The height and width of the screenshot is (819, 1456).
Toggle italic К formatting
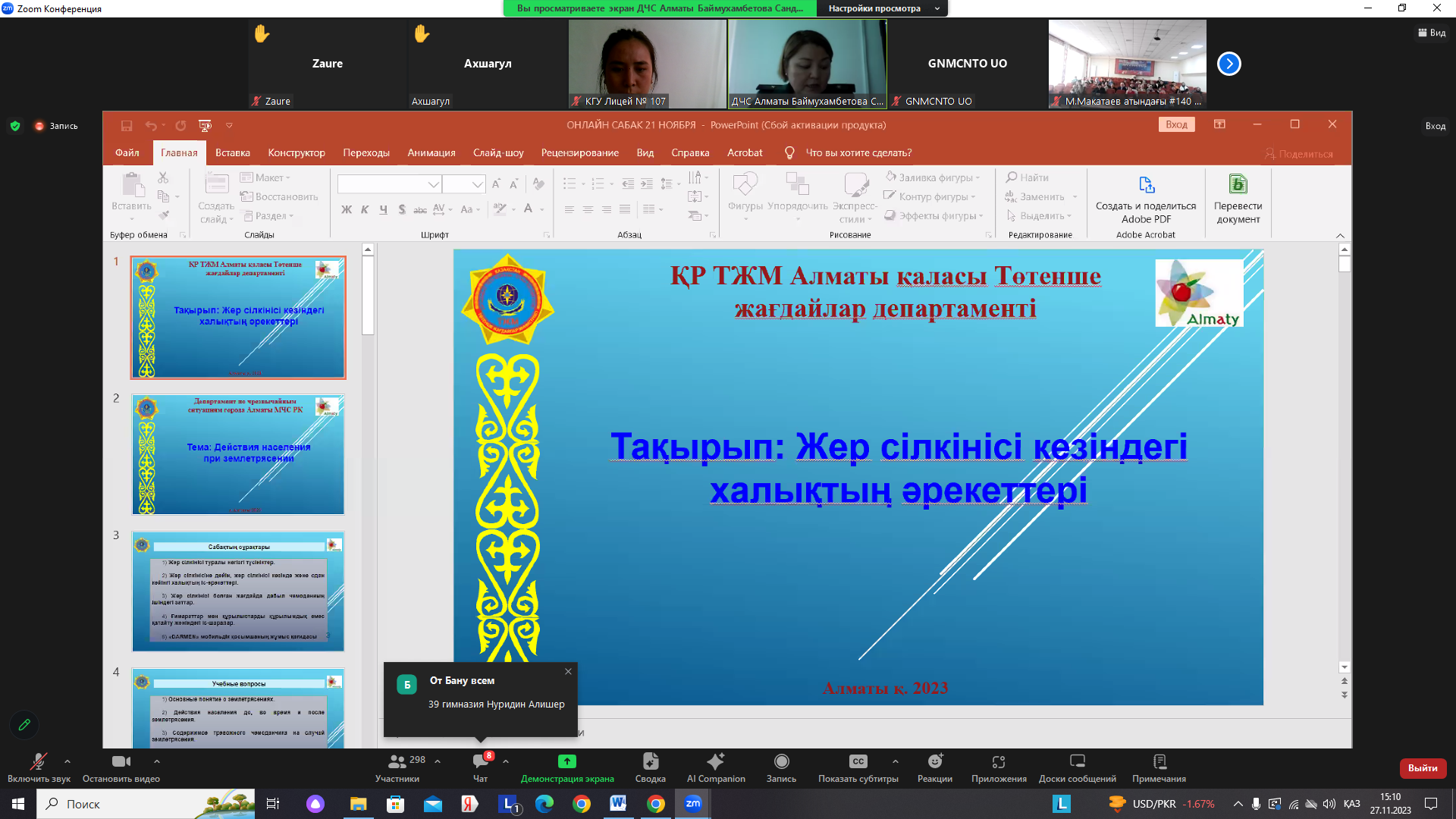click(x=365, y=209)
